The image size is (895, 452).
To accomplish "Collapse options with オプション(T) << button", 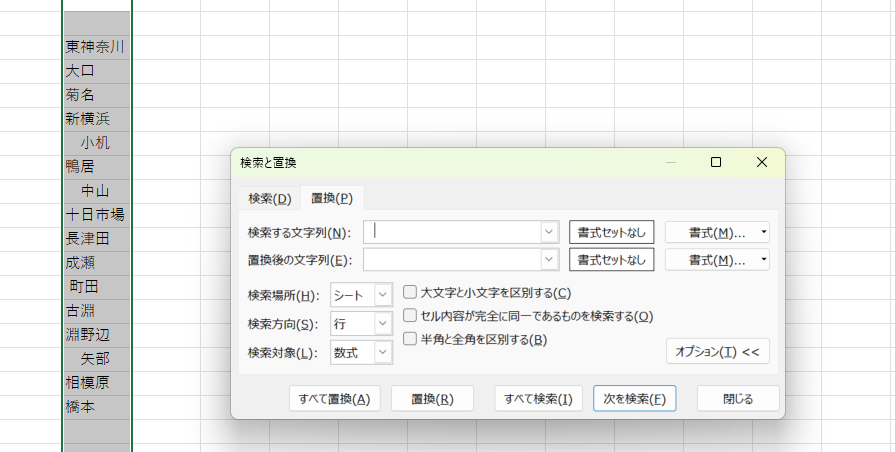I will point(717,352).
